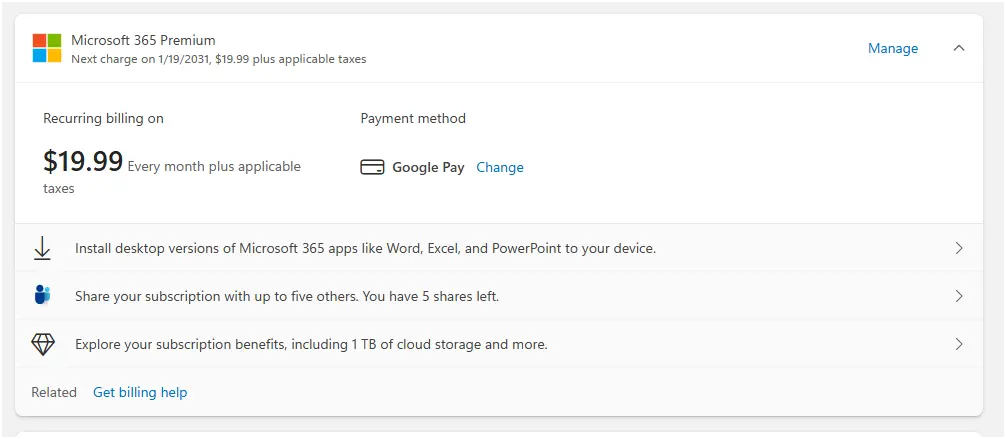Select Explore your subscription benefits row
1006x439 pixels.
(x=499, y=344)
